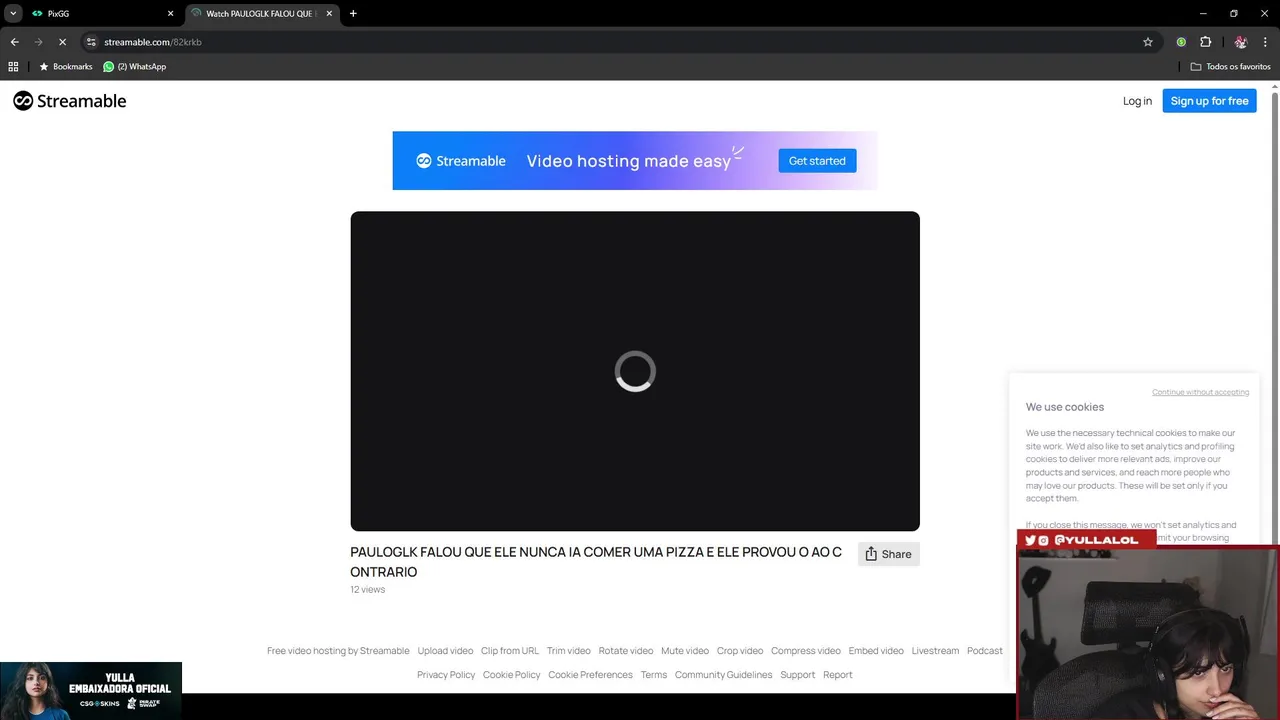
Task: Click the Log in link
Action: [1137, 101]
